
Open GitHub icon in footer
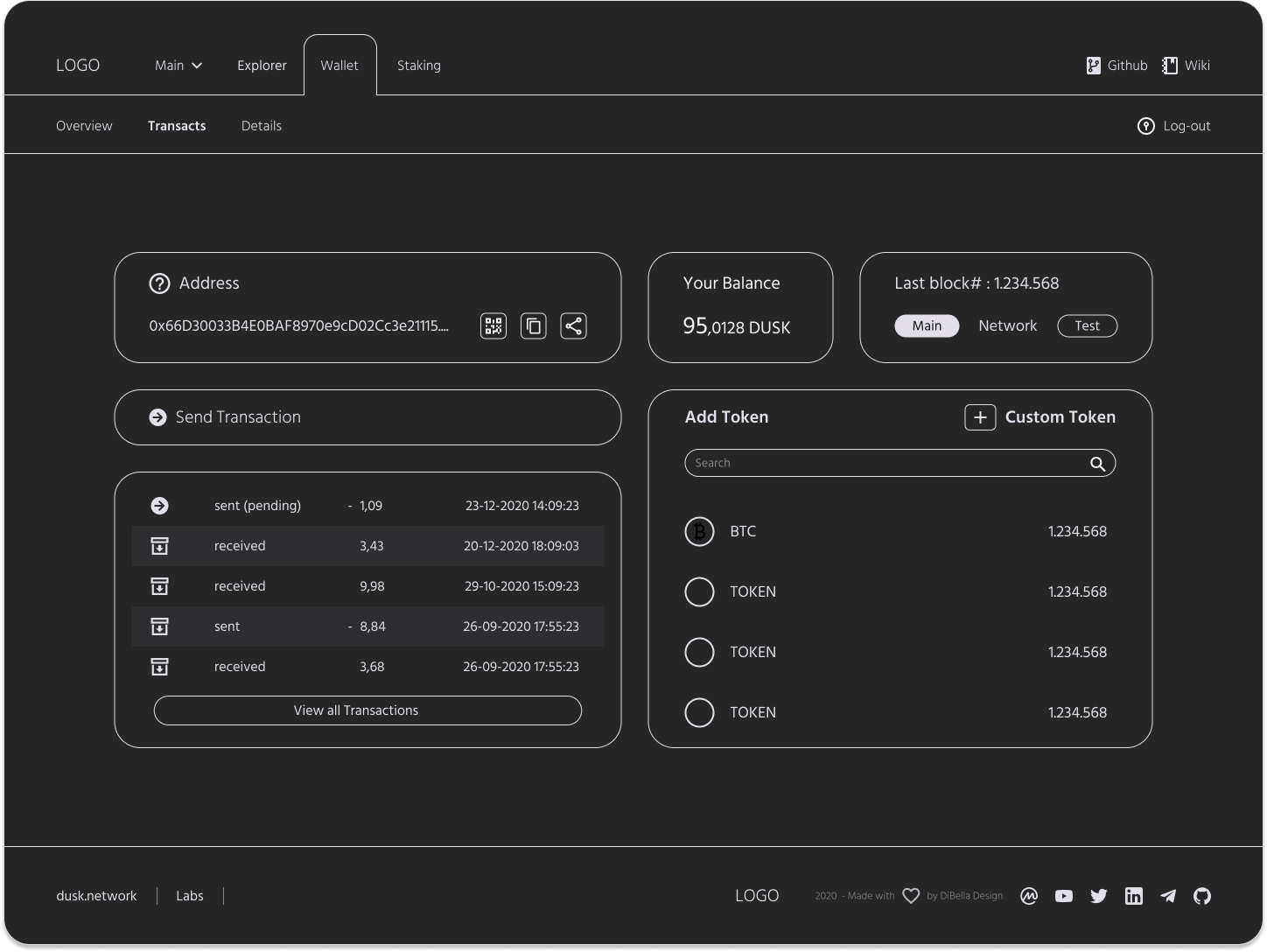tap(1202, 896)
